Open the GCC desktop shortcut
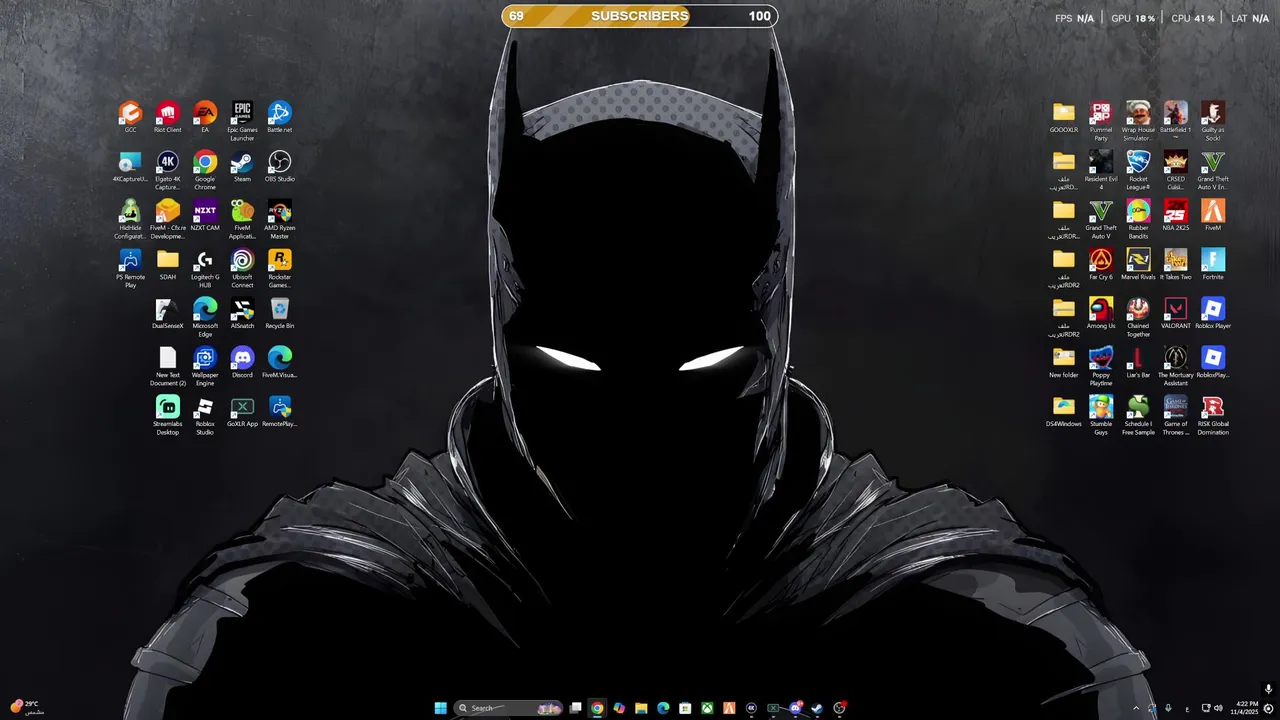Viewport: 1280px width, 720px height. (x=130, y=117)
